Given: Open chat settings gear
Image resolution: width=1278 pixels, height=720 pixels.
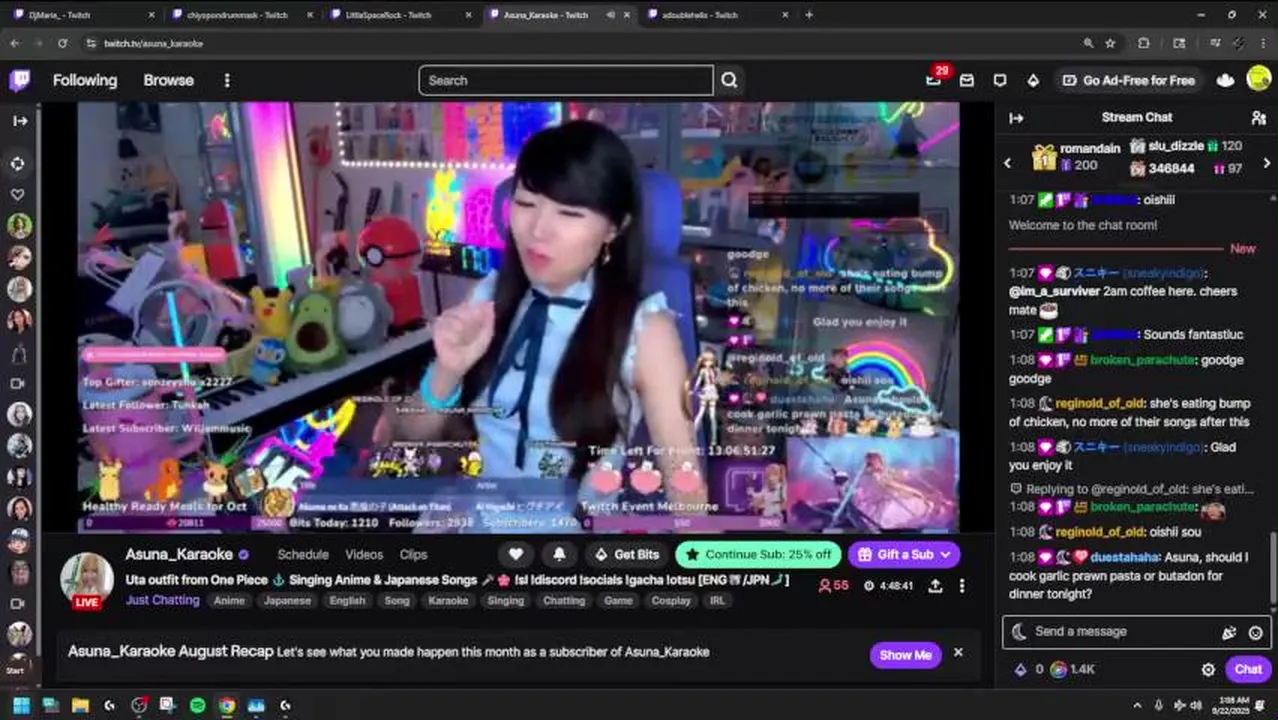Looking at the screenshot, I should pos(1208,670).
